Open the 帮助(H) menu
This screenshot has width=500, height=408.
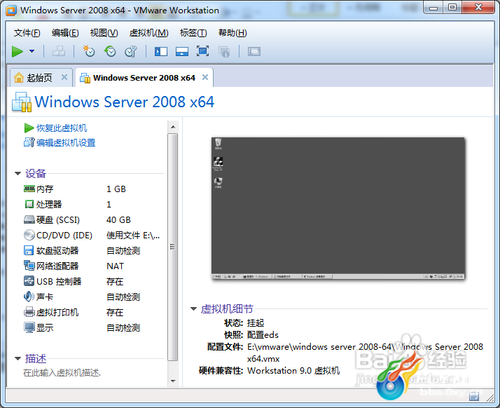232,33
